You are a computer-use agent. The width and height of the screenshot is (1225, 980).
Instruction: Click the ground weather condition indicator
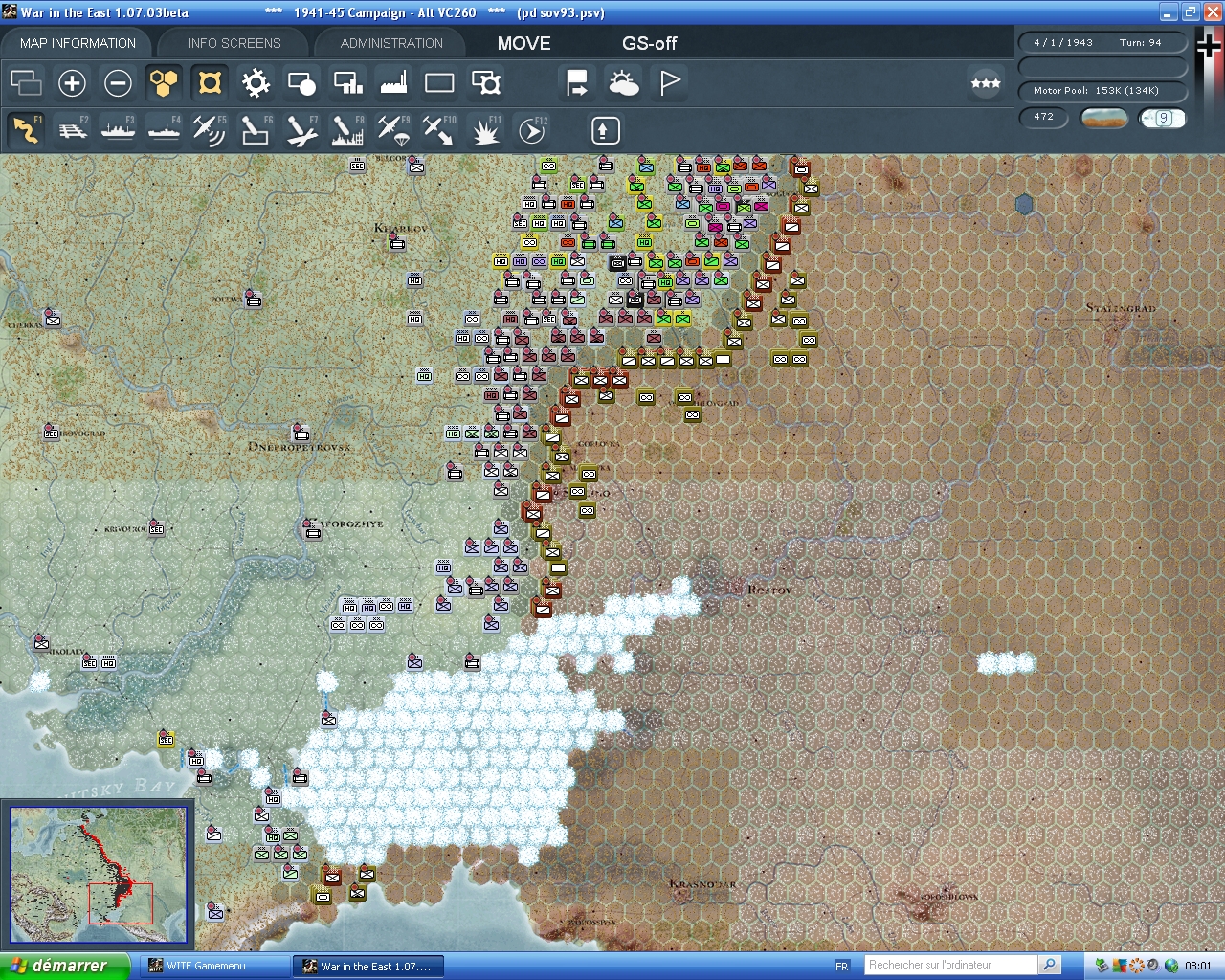(1103, 118)
